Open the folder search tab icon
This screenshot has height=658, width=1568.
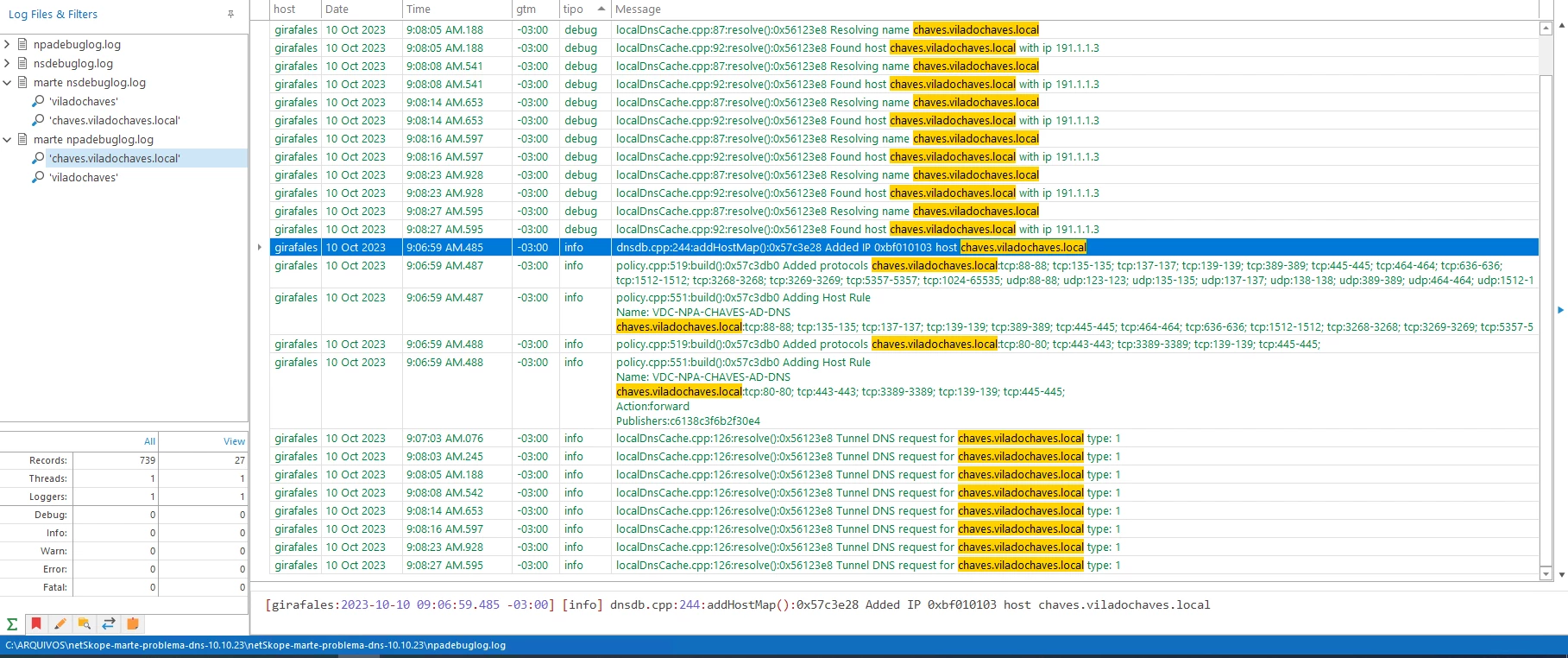click(85, 623)
